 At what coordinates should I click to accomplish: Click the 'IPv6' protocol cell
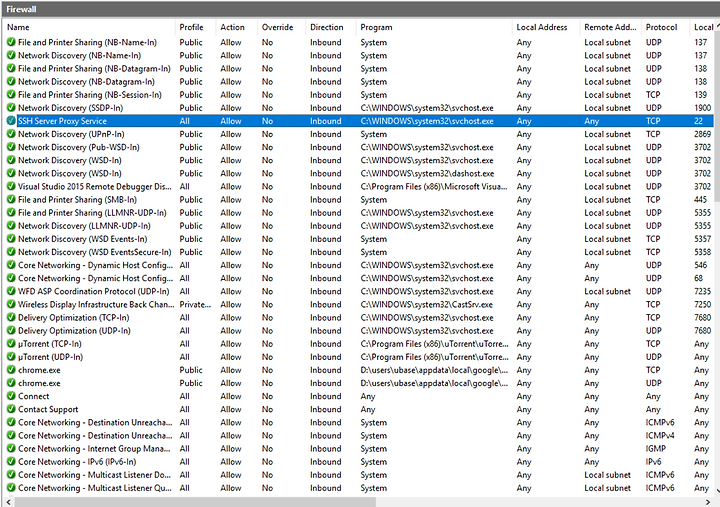pos(653,462)
